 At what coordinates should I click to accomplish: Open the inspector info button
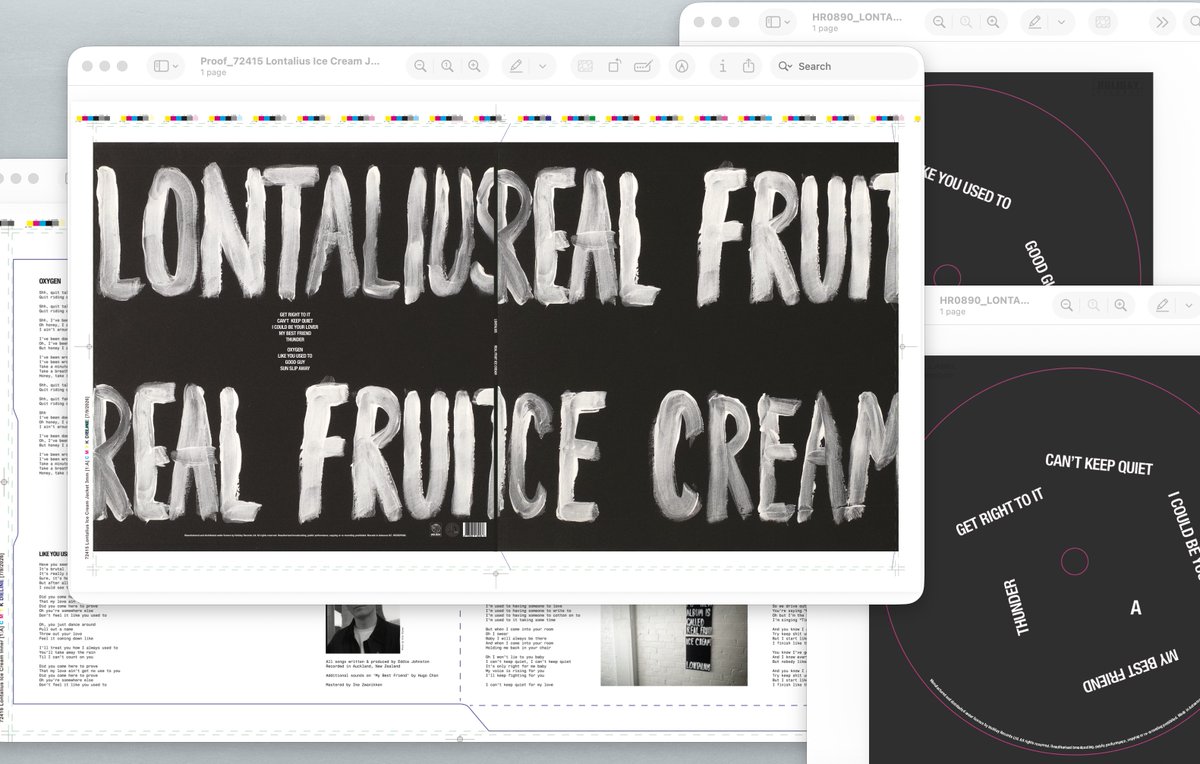point(722,66)
